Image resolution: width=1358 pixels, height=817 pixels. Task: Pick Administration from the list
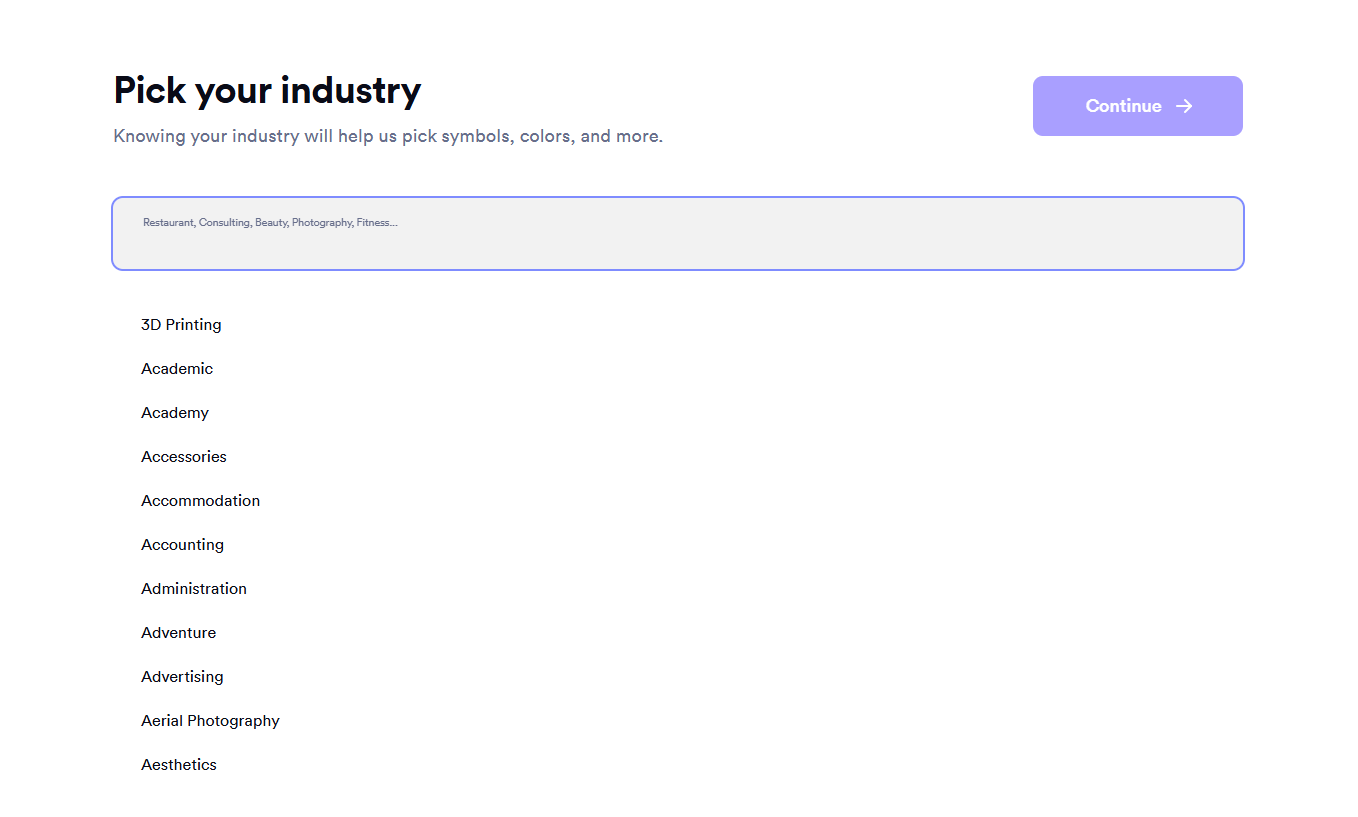pos(194,589)
